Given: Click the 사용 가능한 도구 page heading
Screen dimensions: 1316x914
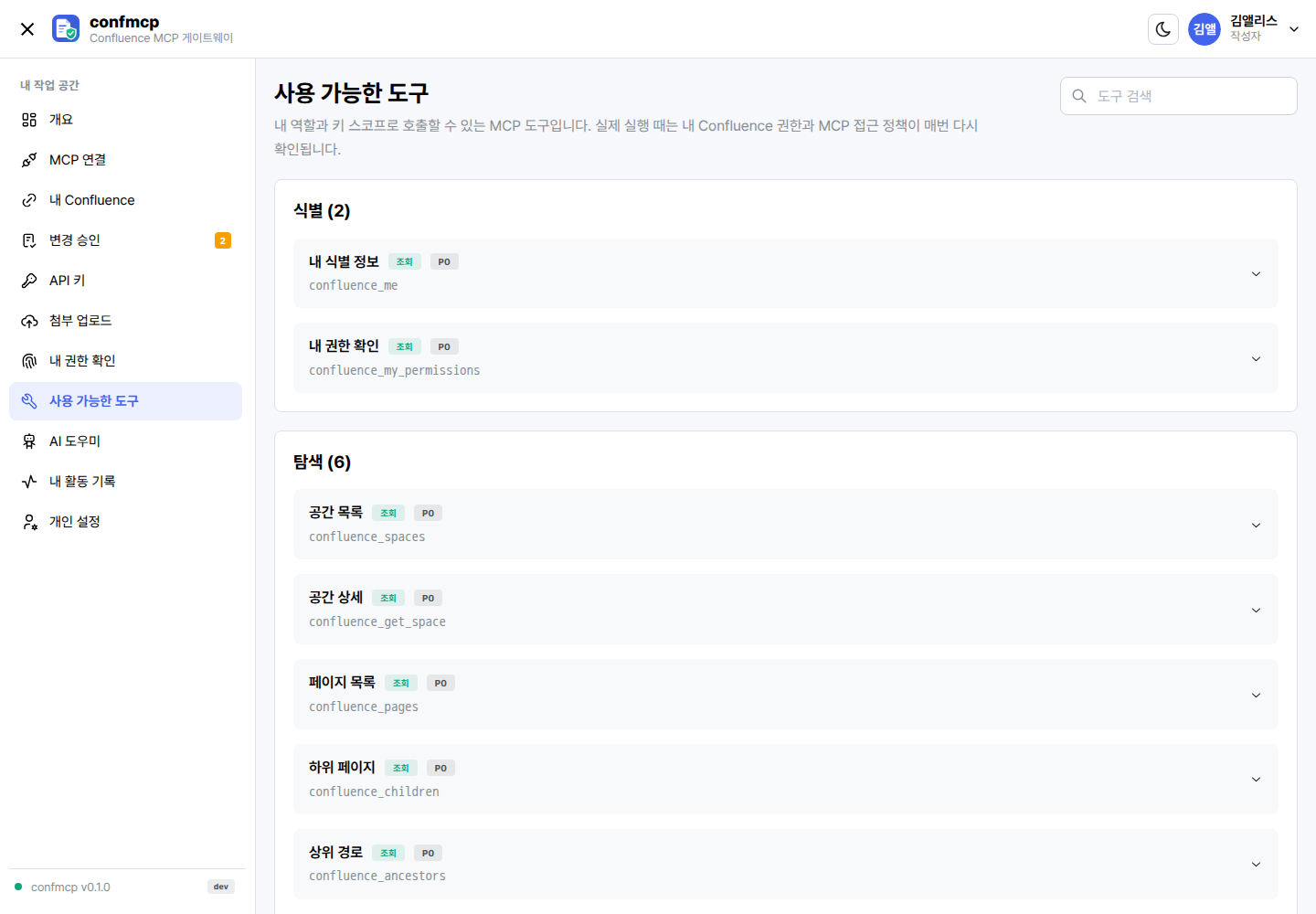Looking at the screenshot, I should [351, 92].
